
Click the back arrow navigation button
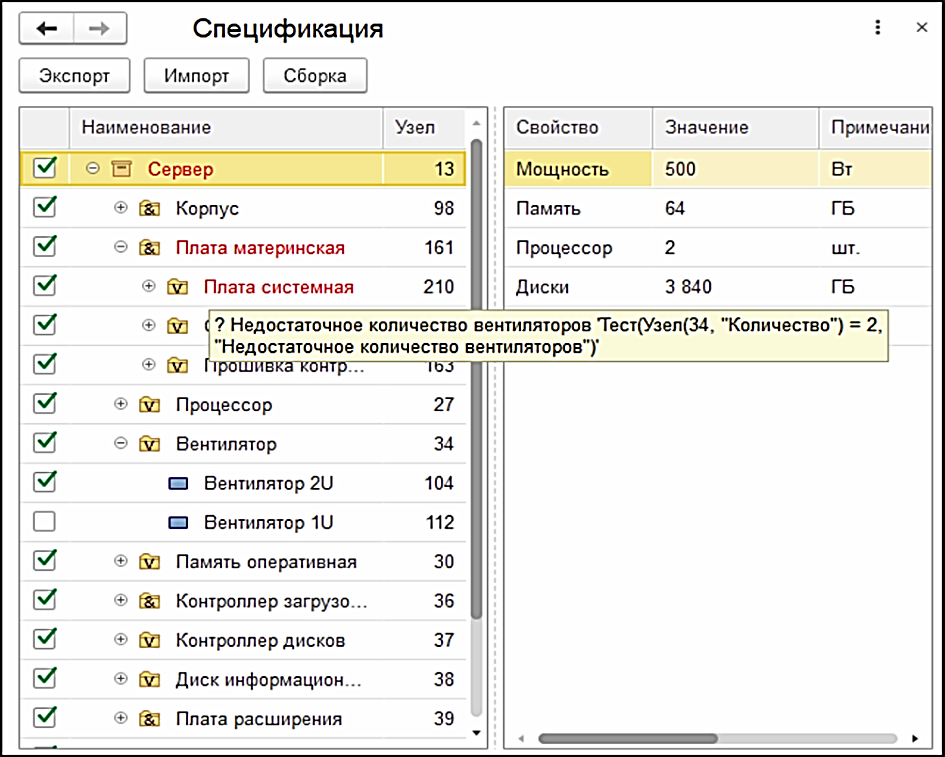[x=46, y=29]
